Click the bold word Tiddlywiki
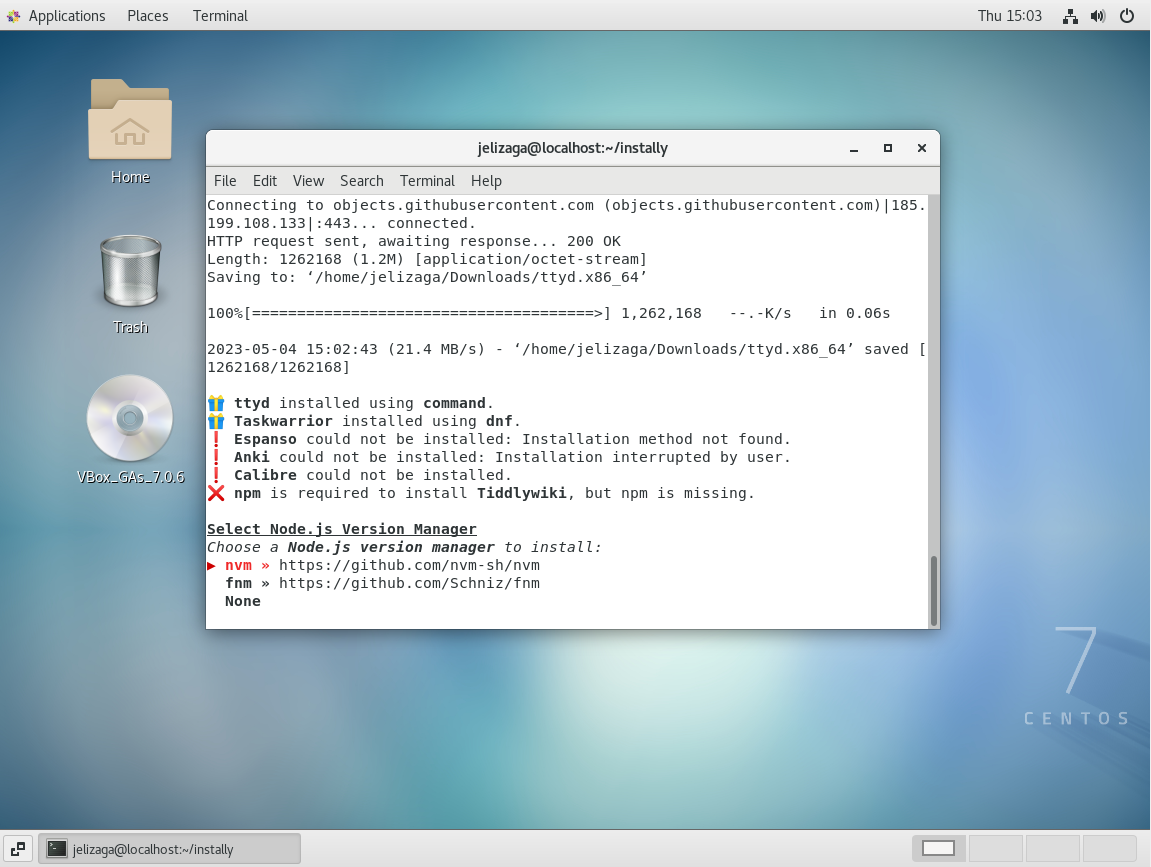Screen dimensions: 1151x867 point(522,493)
